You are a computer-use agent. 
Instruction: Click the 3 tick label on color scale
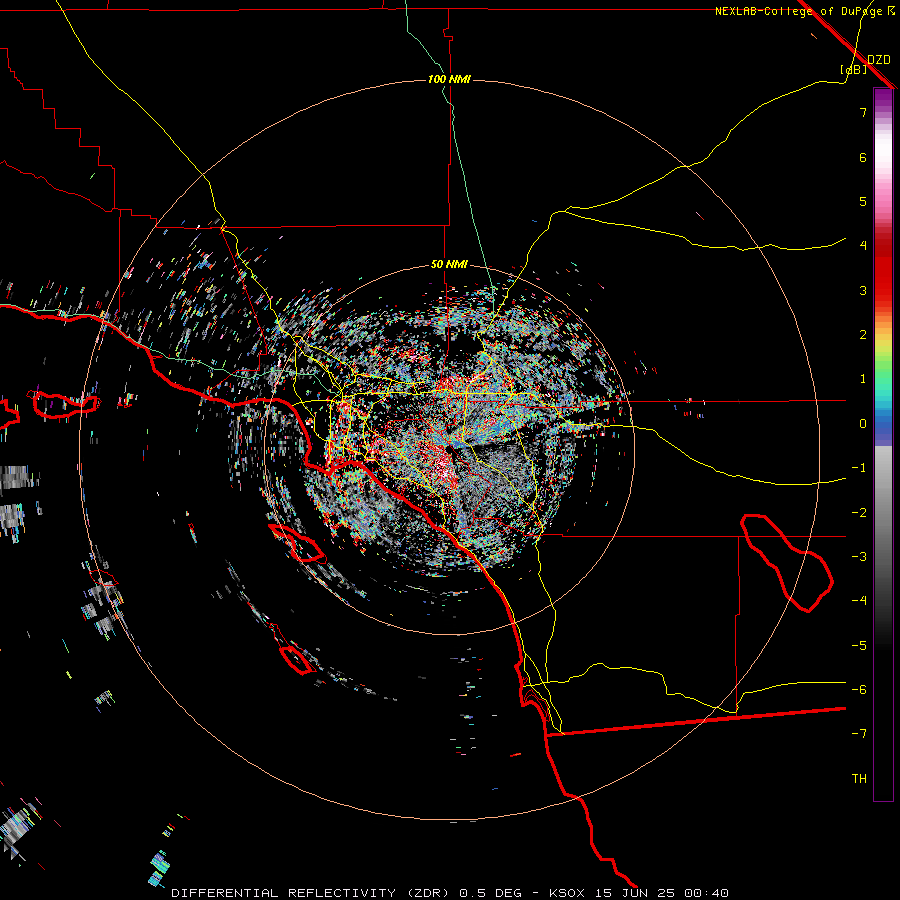[x=863, y=290]
